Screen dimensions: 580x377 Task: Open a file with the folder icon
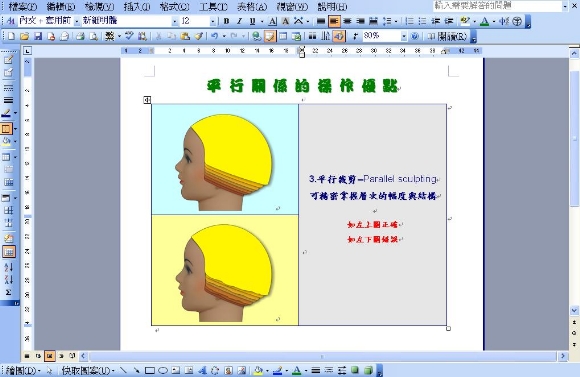tap(24, 36)
